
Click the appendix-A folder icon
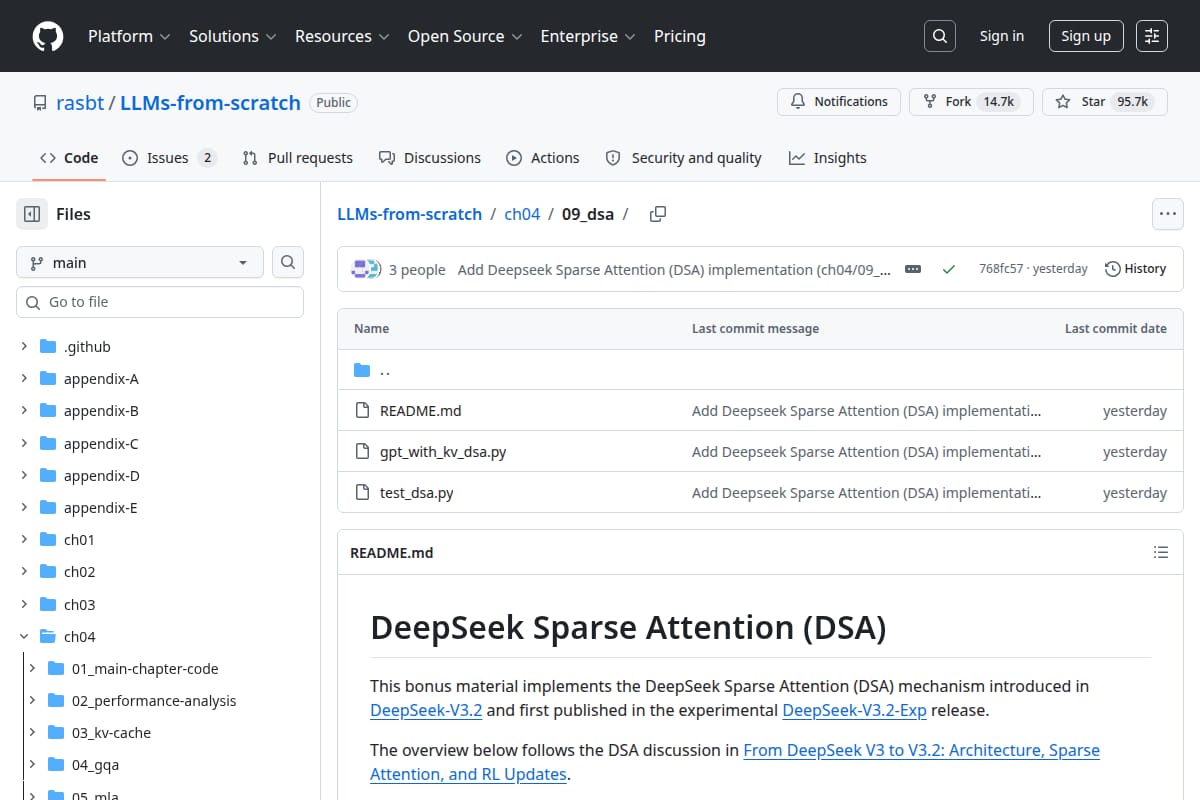tap(47, 379)
